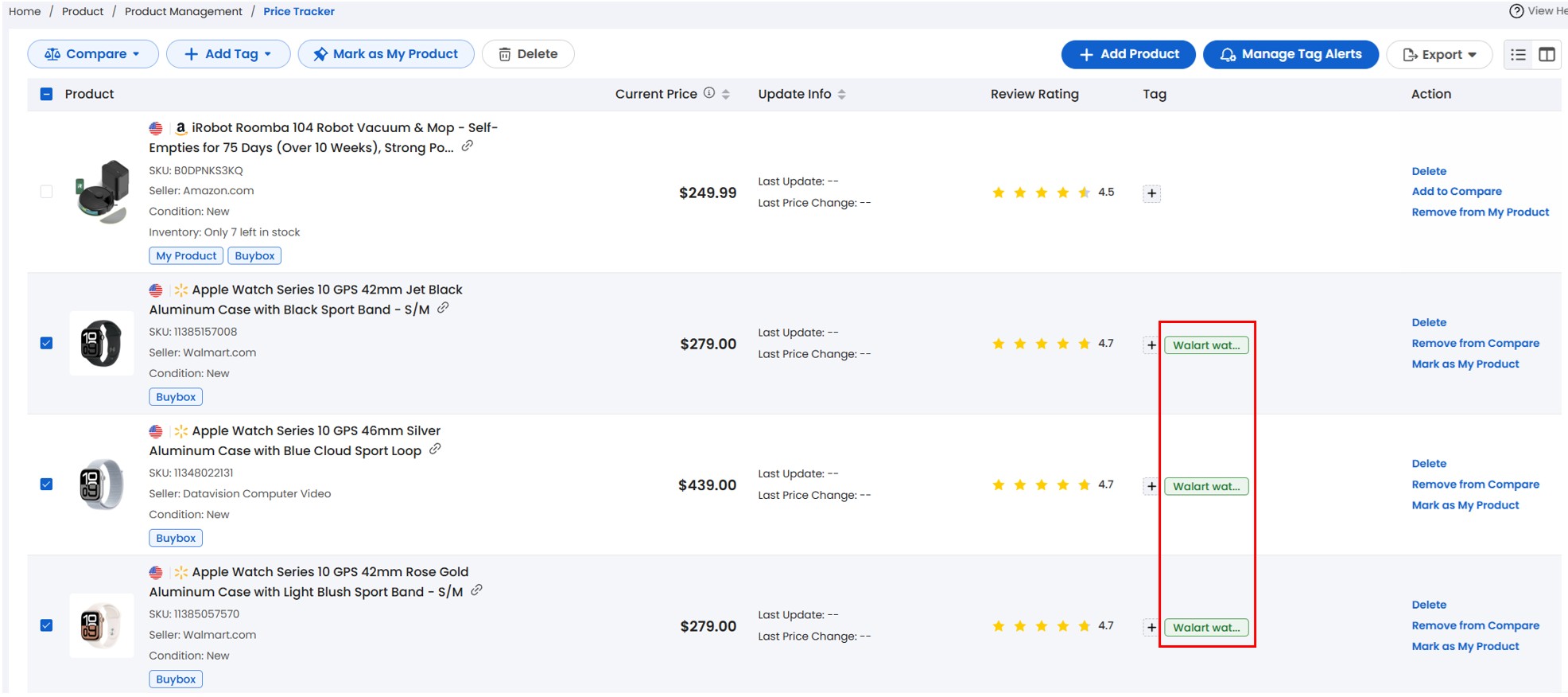Open external link icon for Rose Gold watch
1568x697 pixels.
(x=476, y=590)
